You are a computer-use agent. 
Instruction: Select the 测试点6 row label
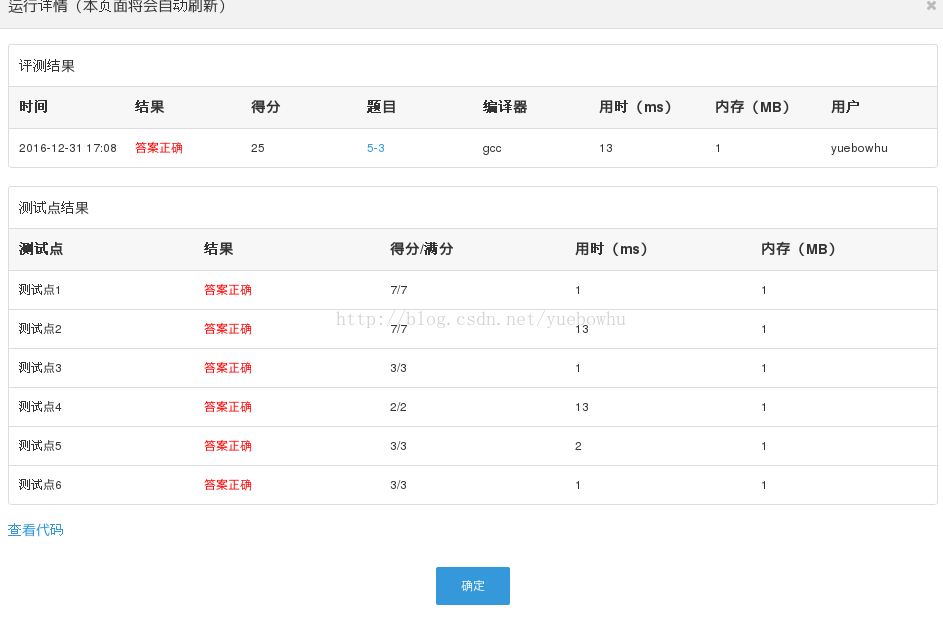[x=40, y=485]
